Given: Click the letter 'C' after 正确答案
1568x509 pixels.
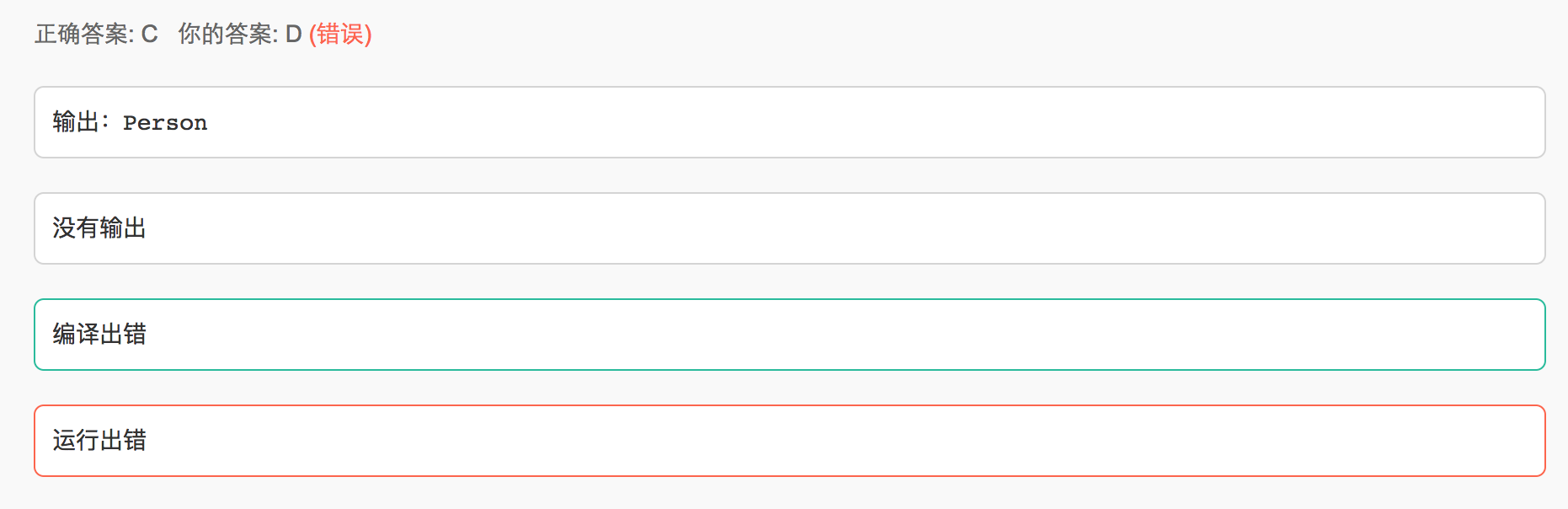Looking at the screenshot, I should point(149,34).
